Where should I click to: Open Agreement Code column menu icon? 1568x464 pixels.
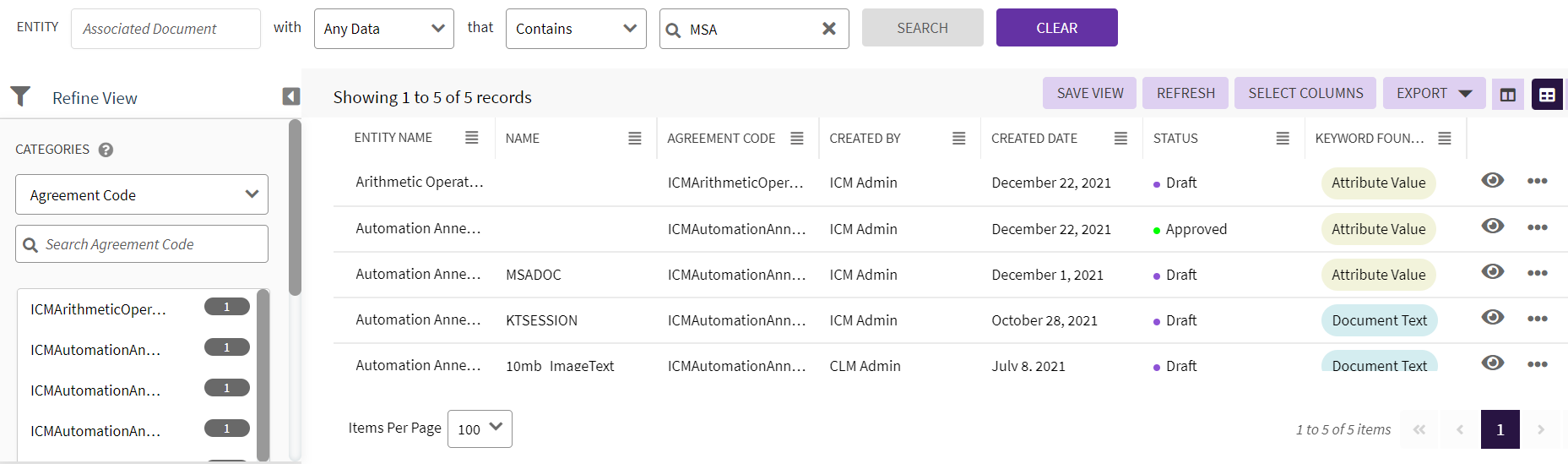tap(796, 139)
